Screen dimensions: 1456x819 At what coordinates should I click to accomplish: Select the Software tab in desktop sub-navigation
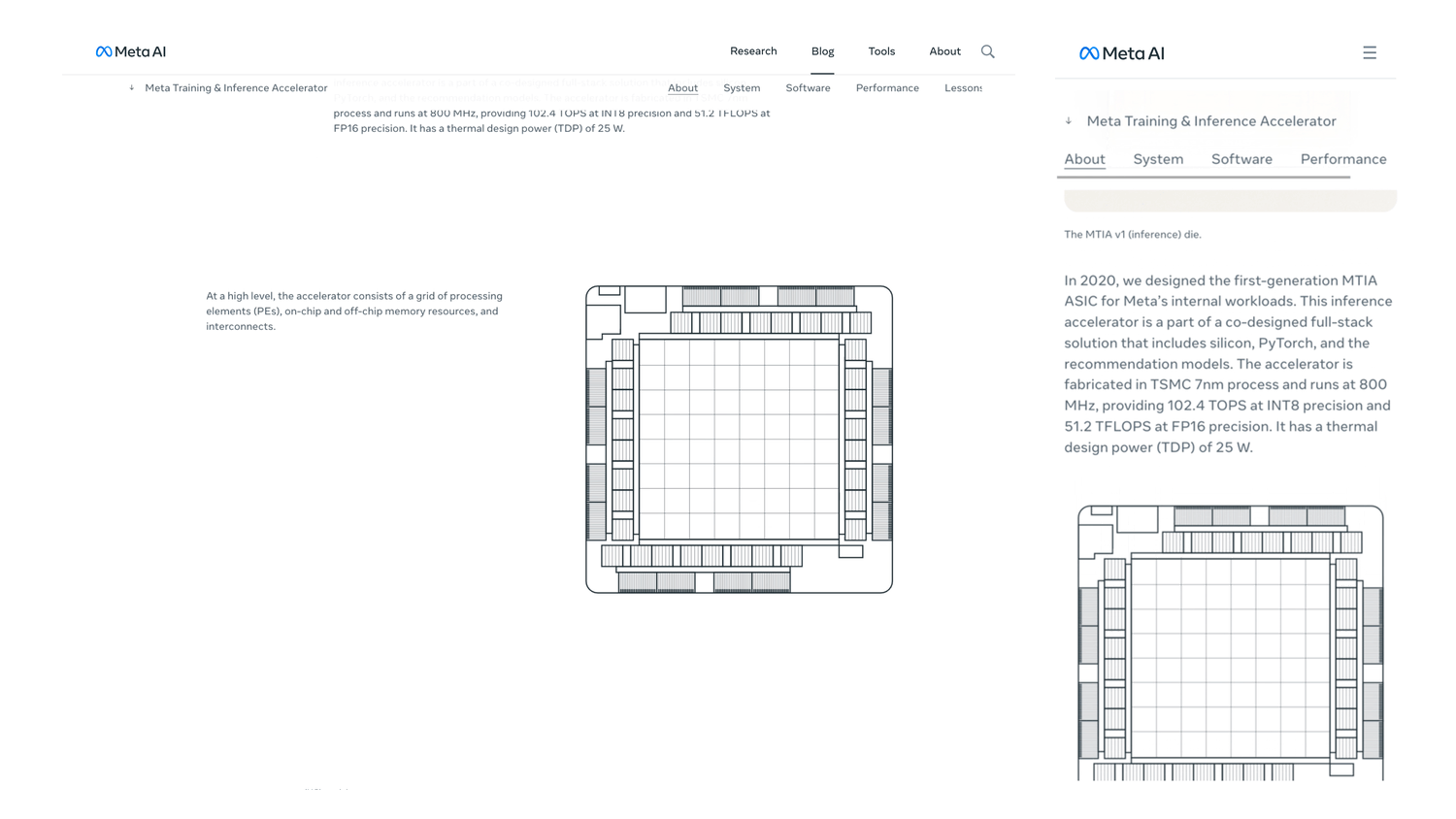pos(808,88)
